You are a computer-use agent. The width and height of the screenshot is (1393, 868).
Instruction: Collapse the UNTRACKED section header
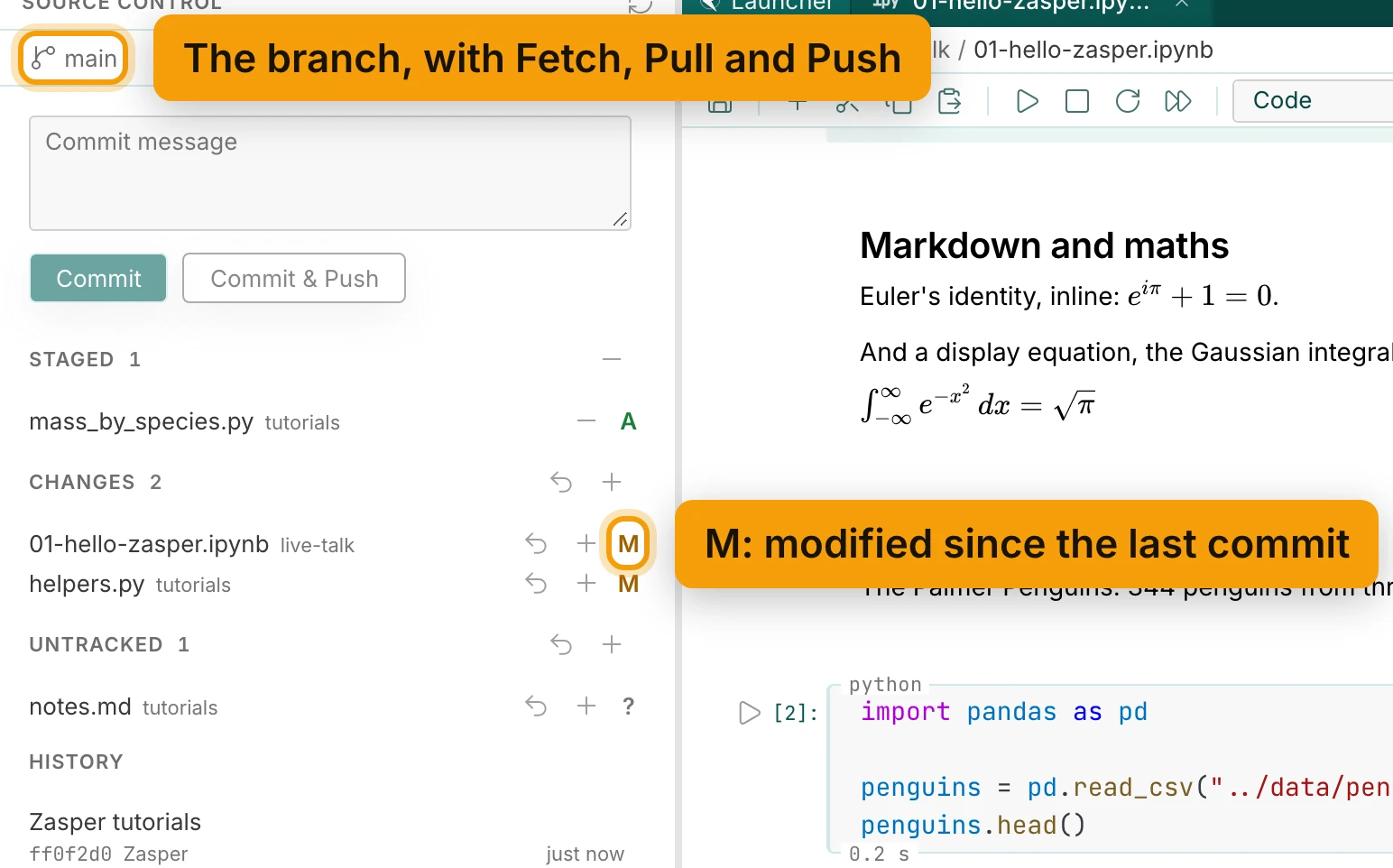point(109,644)
